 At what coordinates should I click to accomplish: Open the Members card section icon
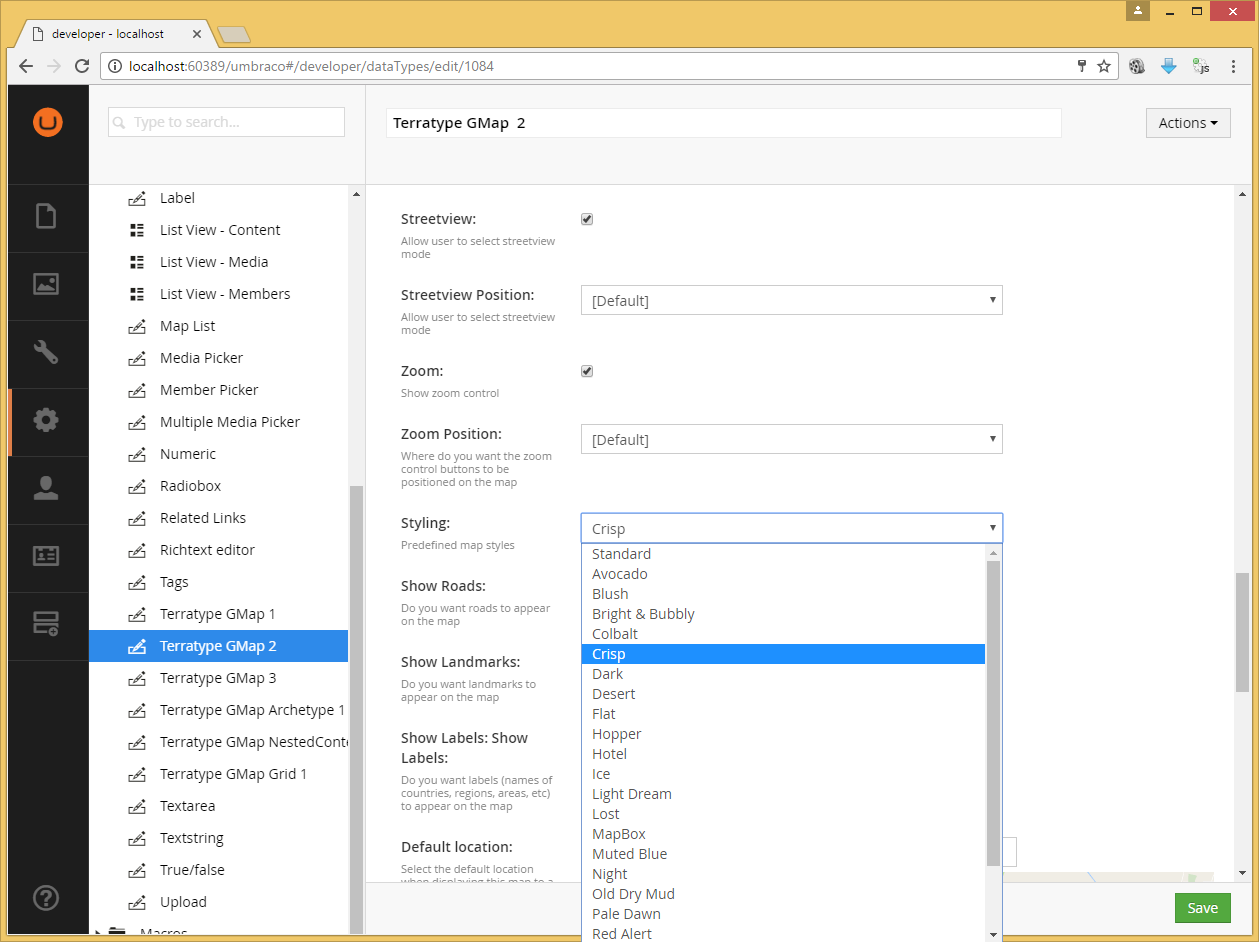coord(46,556)
